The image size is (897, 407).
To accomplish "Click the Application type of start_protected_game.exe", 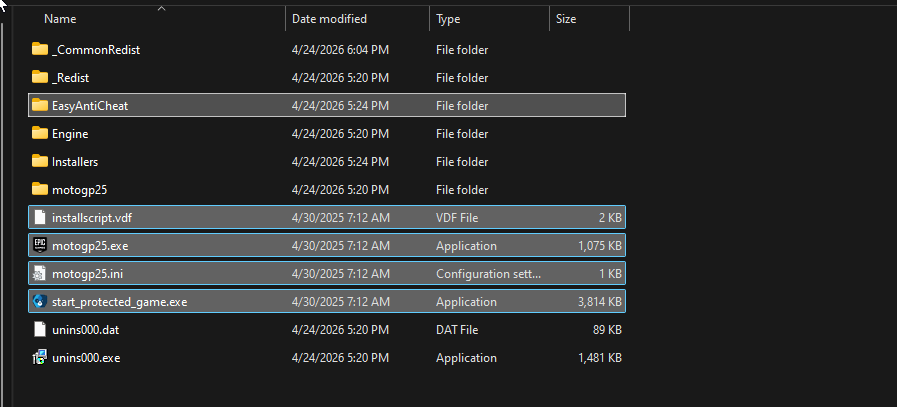I will point(466,302).
